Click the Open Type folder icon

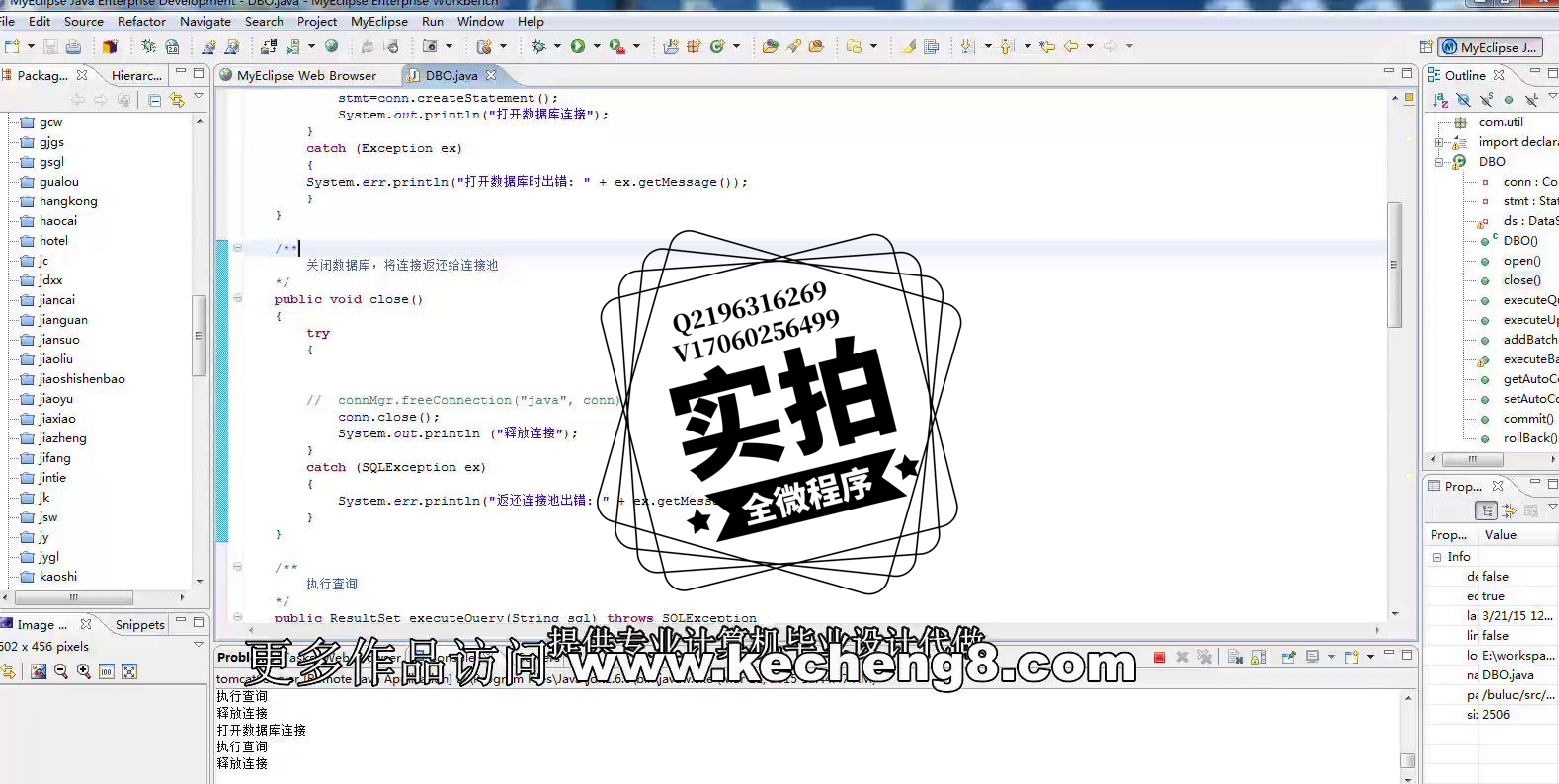pyautogui.click(x=771, y=46)
